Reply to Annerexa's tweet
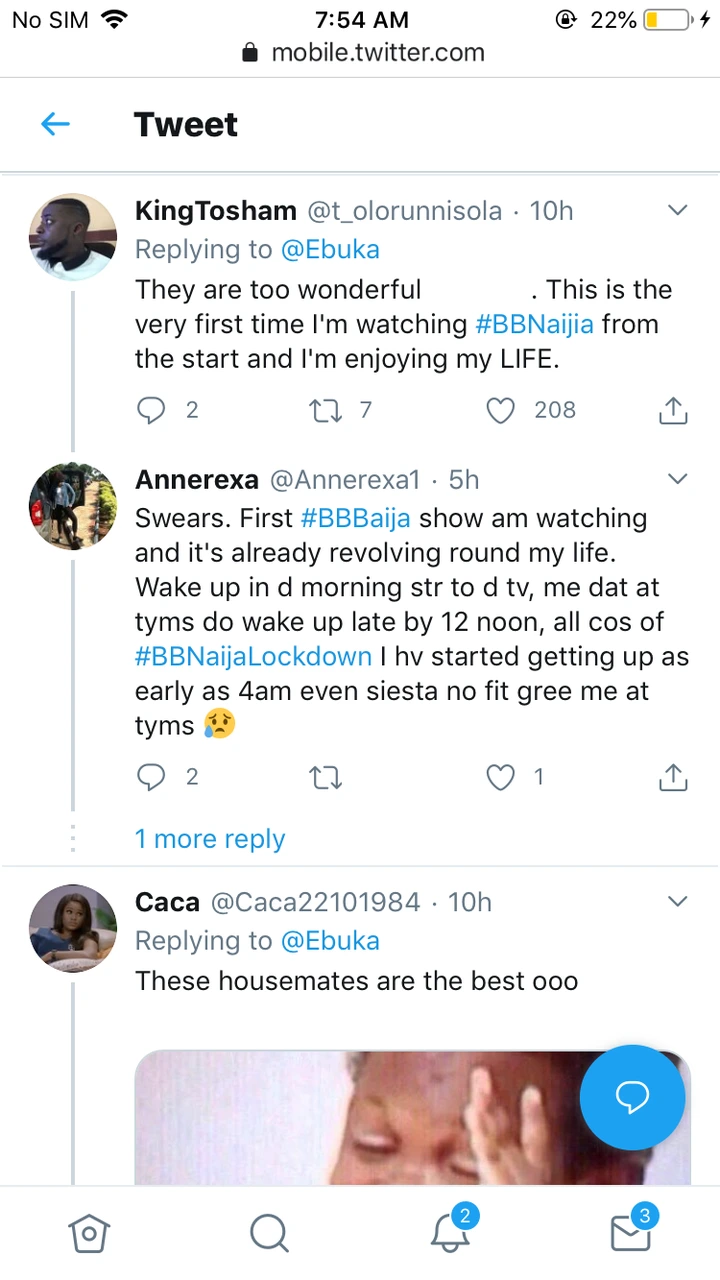 click(151, 777)
